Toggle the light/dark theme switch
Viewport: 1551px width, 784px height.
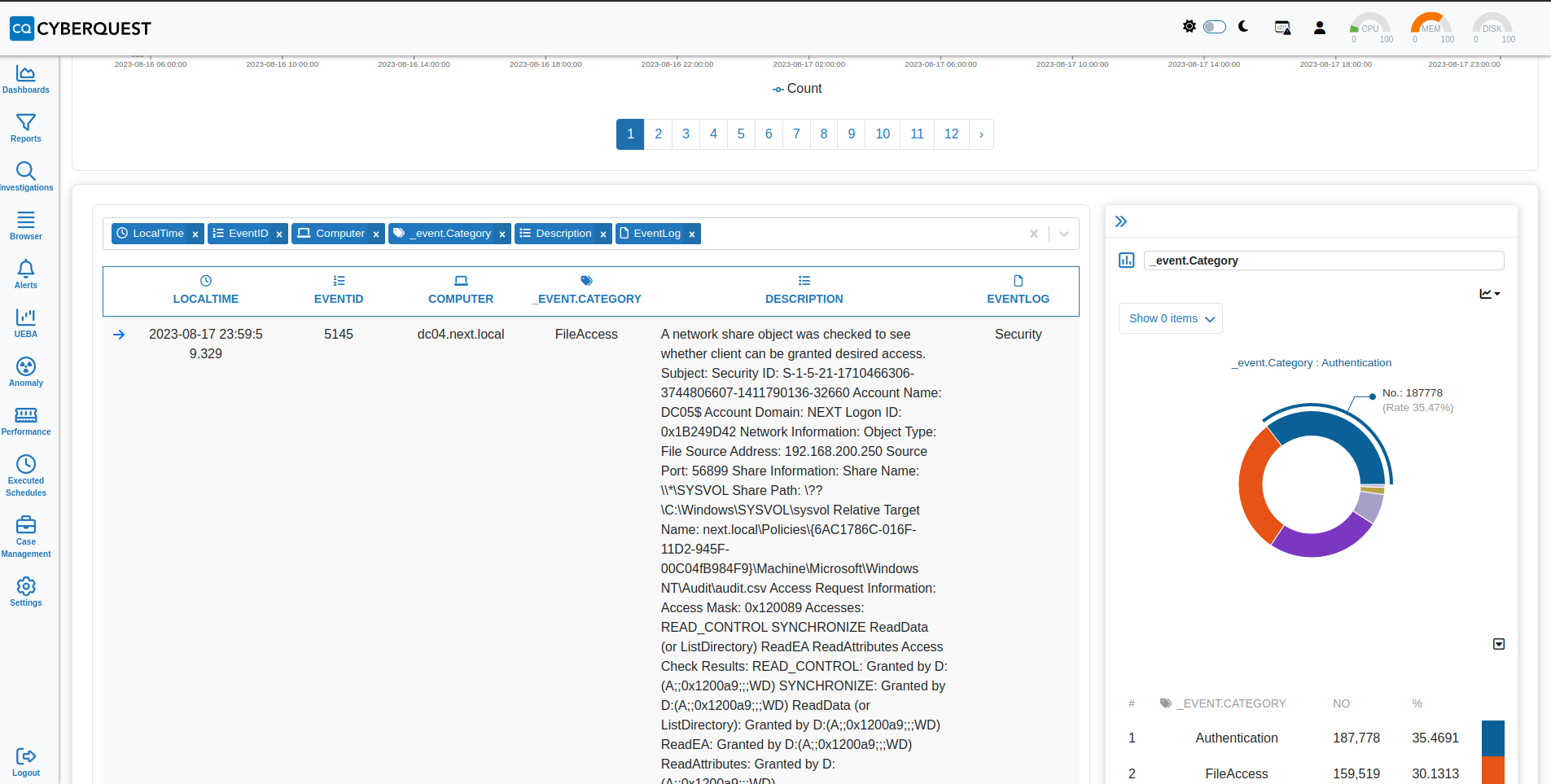[x=1215, y=27]
